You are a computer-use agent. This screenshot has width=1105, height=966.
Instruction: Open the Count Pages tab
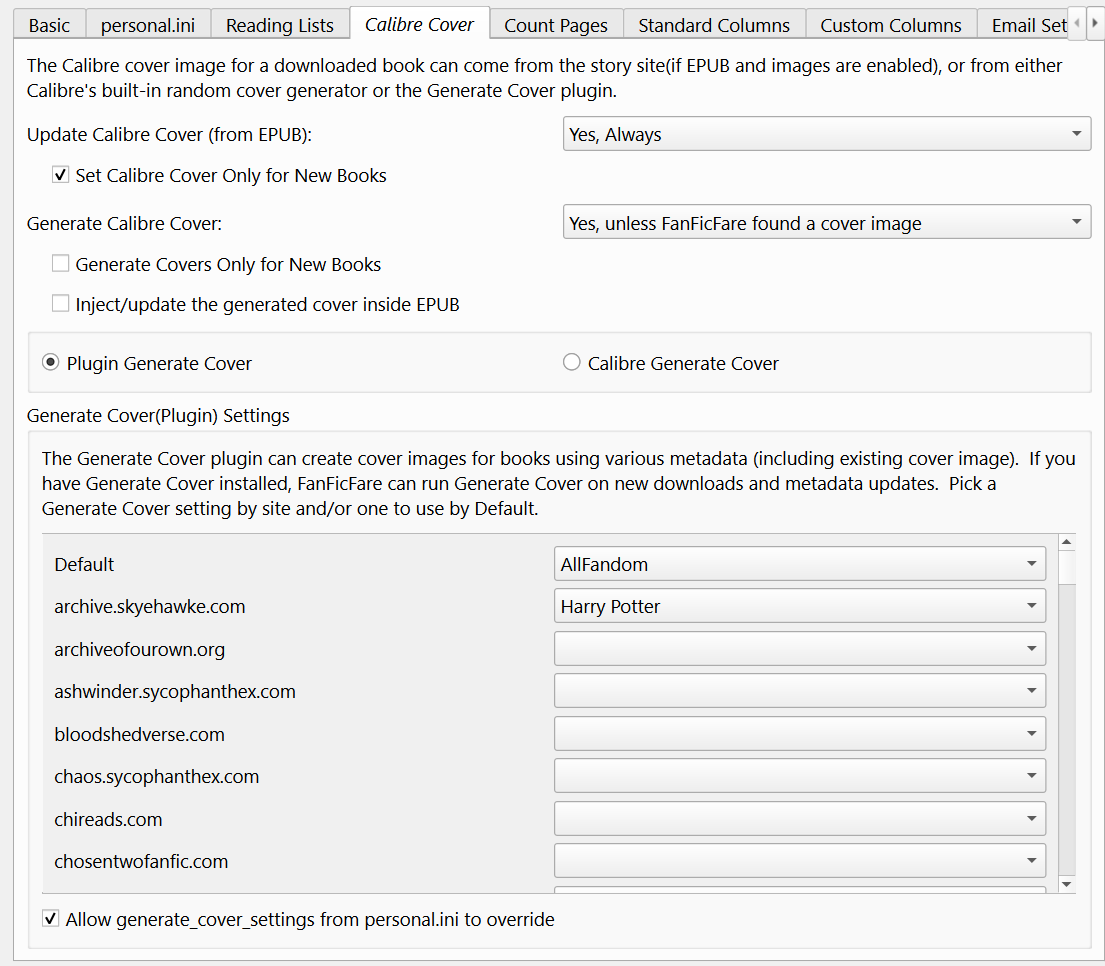point(556,25)
